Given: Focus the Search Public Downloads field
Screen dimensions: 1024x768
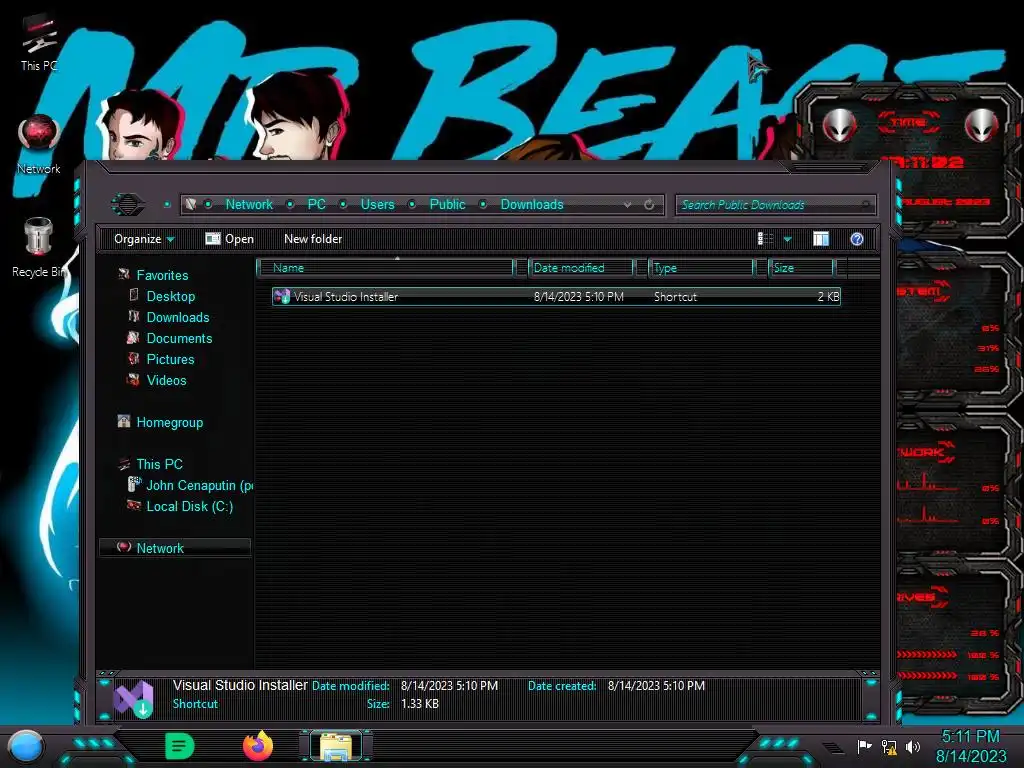Looking at the screenshot, I should [x=775, y=205].
